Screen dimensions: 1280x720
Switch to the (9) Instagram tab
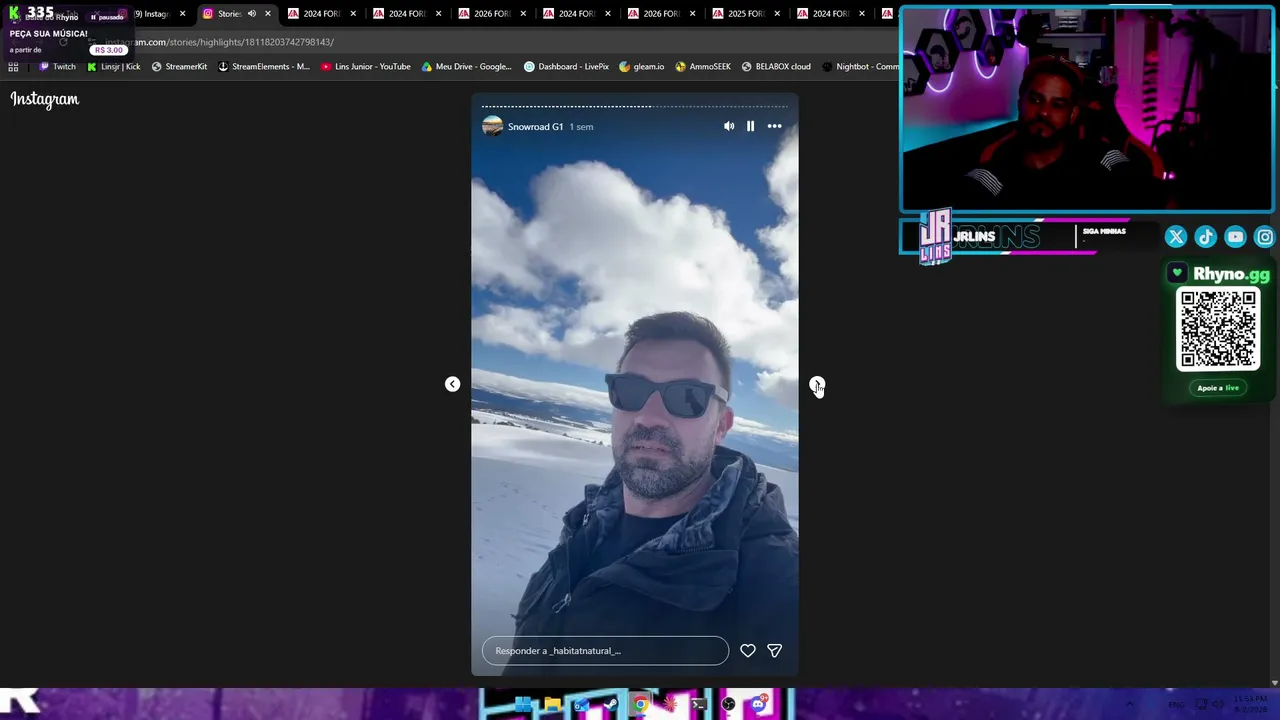pyautogui.click(x=152, y=14)
